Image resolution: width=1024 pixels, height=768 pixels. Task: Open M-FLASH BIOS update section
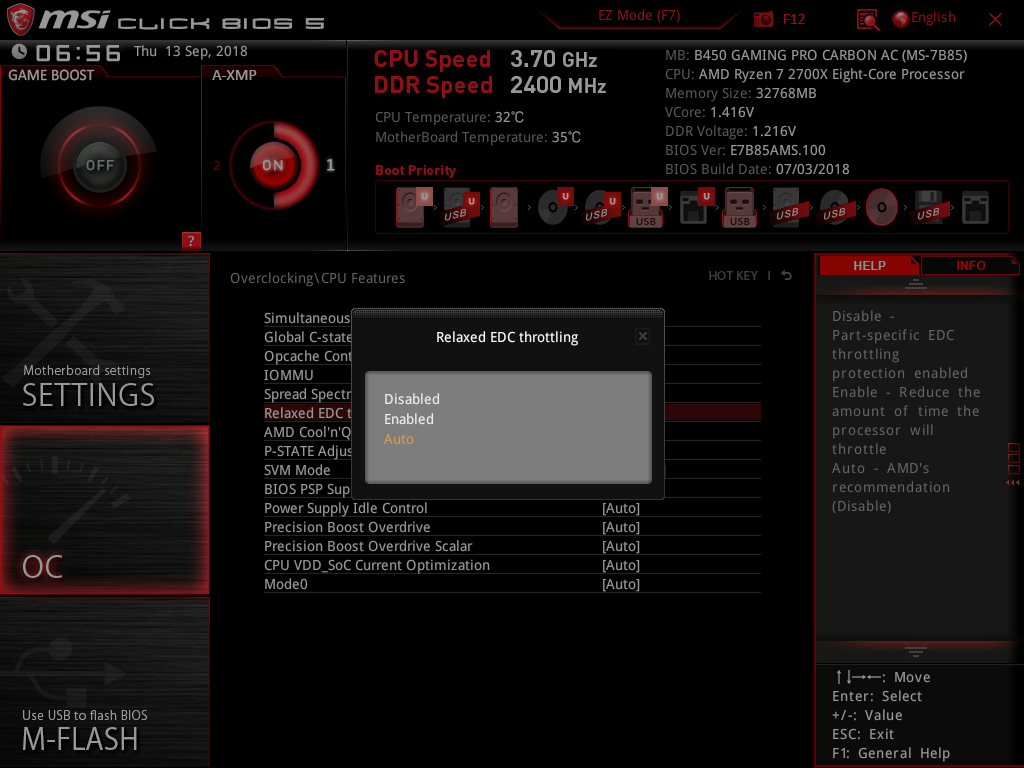click(x=104, y=682)
